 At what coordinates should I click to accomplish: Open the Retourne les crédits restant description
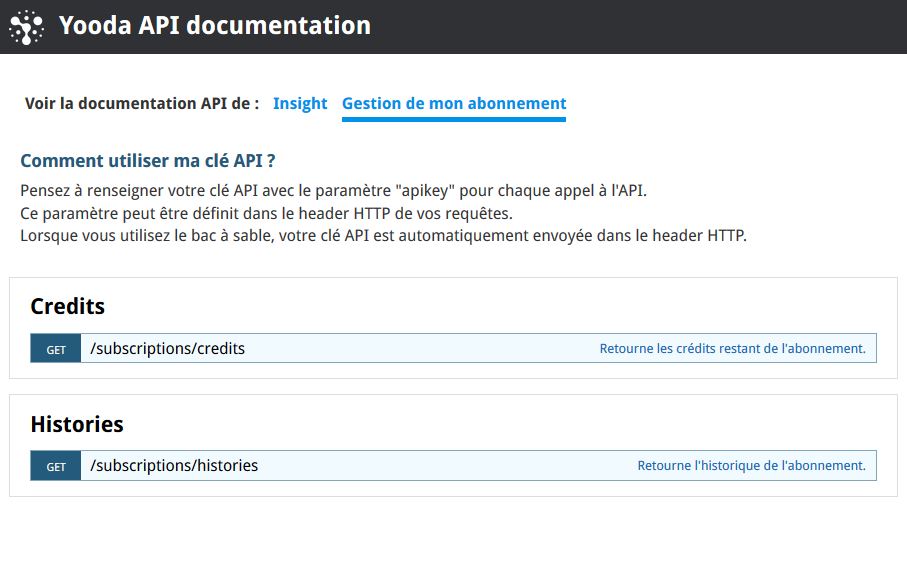click(732, 349)
